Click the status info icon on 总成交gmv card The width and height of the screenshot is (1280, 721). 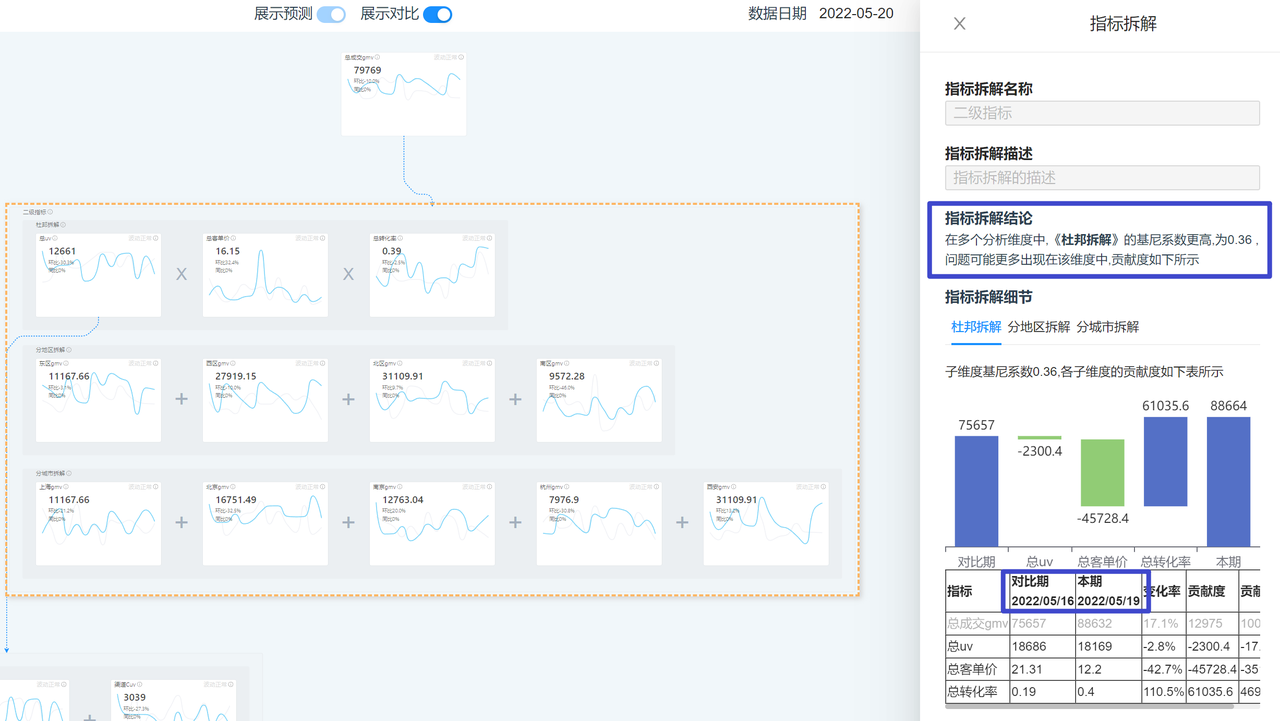point(461,58)
